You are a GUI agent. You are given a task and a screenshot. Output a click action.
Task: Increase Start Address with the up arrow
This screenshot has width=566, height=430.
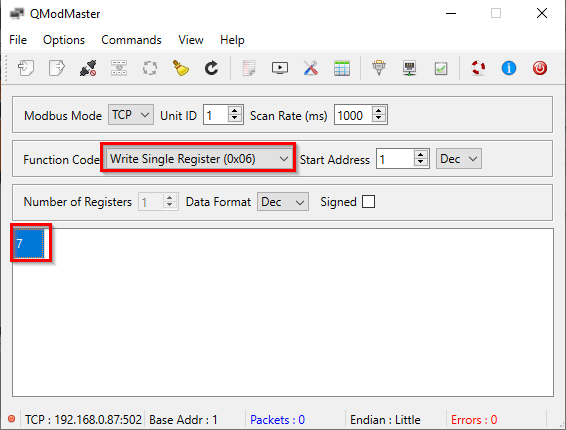point(420,155)
